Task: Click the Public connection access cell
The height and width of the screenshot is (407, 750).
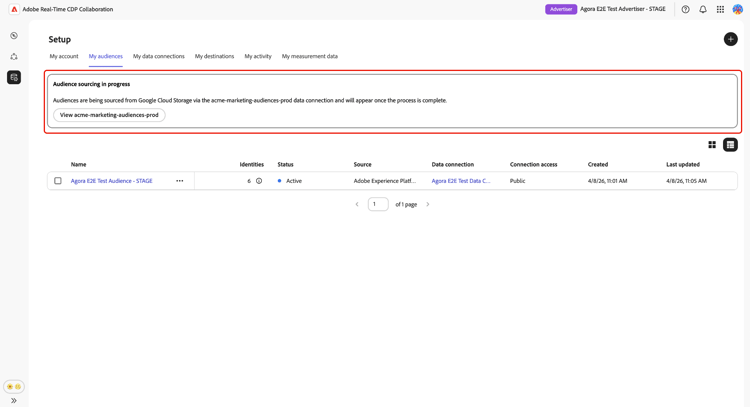Action: [518, 181]
